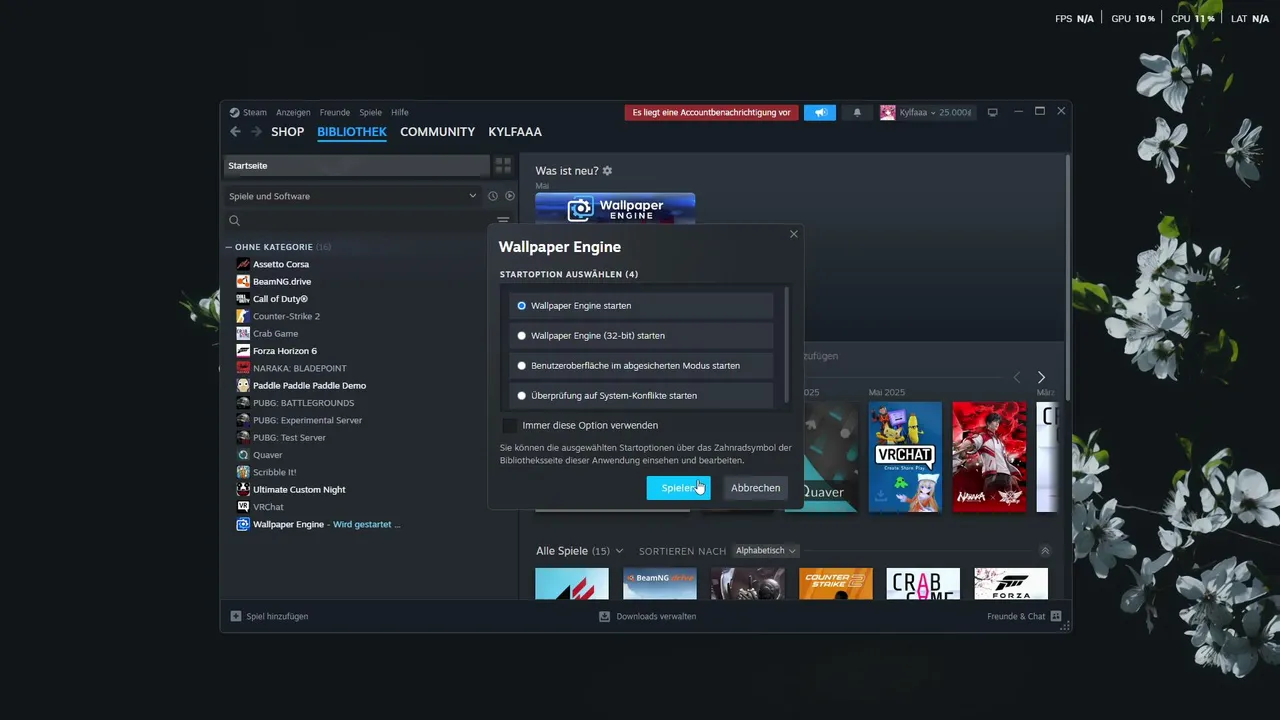Click the Counter-Strike 2 icon in the list
This screenshot has height=720, width=1280.
[243, 316]
